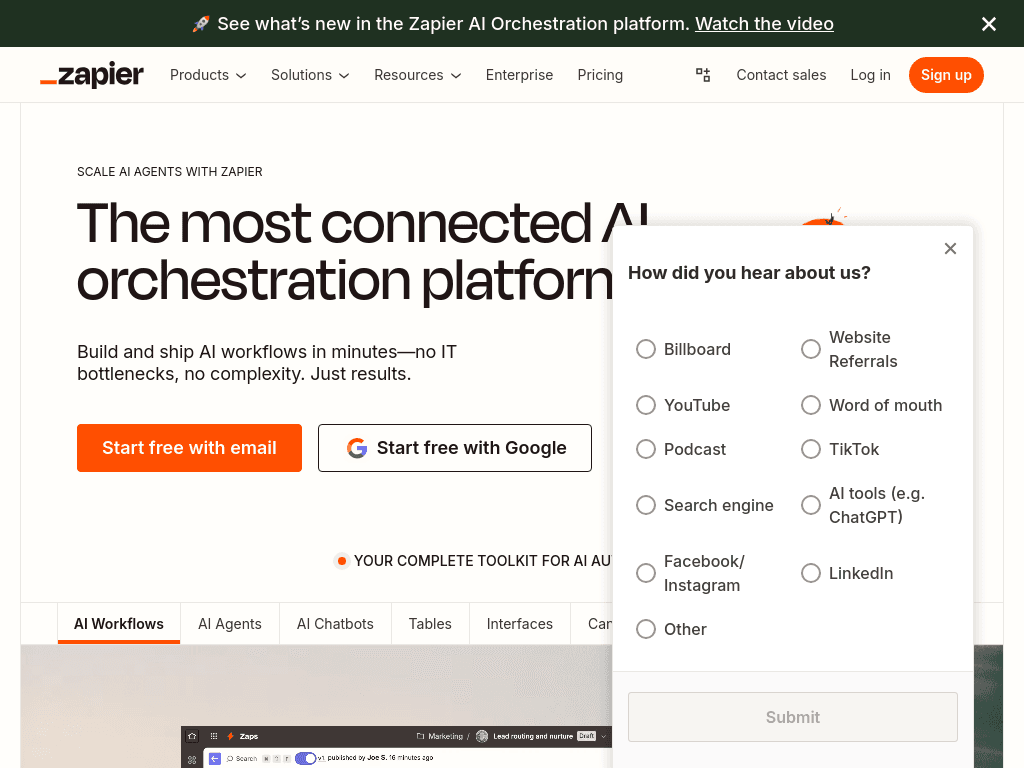Select the Search engine radio option
Image resolution: width=1024 pixels, height=768 pixels.
pos(646,505)
